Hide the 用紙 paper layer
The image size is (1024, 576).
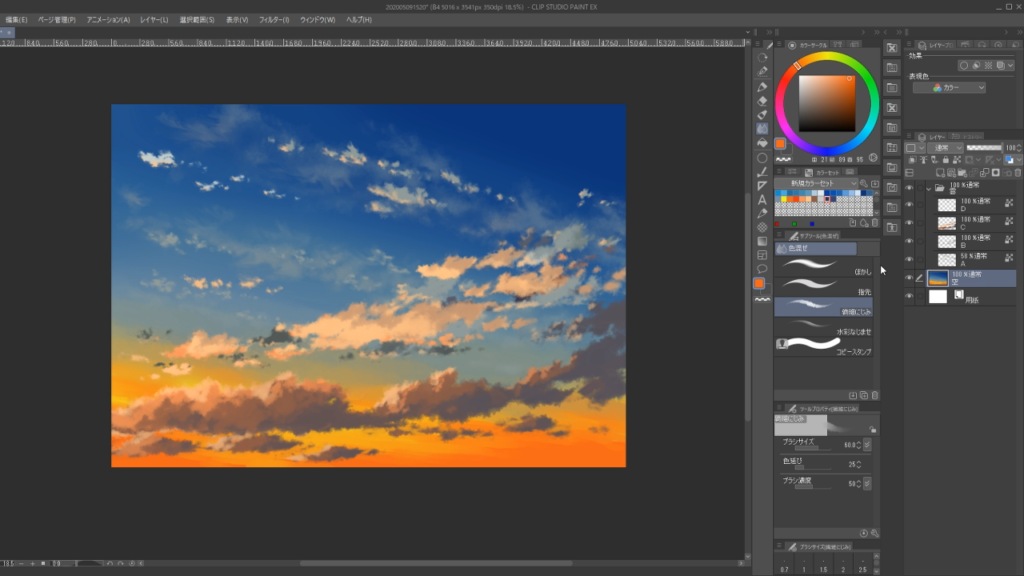[x=909, y=296]
